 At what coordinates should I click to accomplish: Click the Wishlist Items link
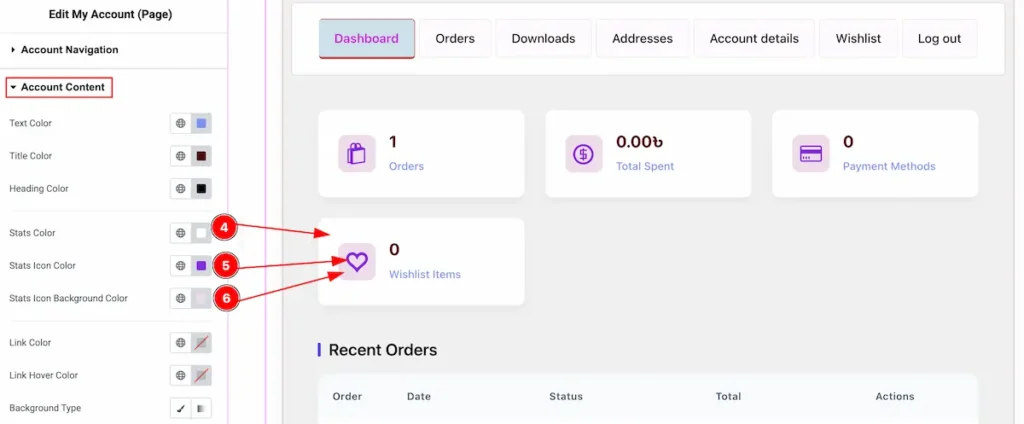(425, 274)
